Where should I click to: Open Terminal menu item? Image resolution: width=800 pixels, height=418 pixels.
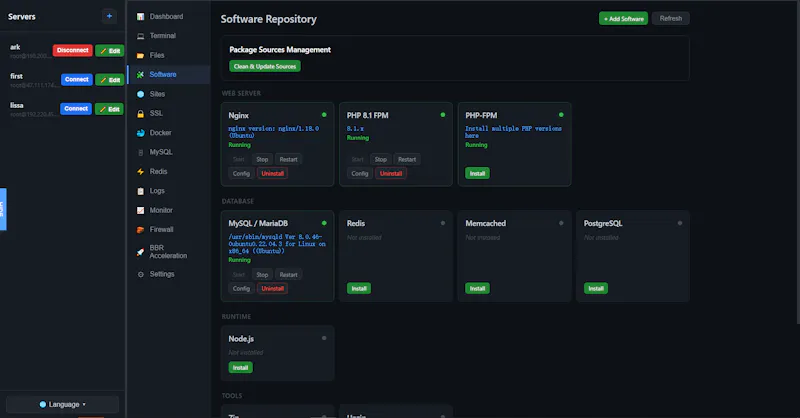coord(168,36)
